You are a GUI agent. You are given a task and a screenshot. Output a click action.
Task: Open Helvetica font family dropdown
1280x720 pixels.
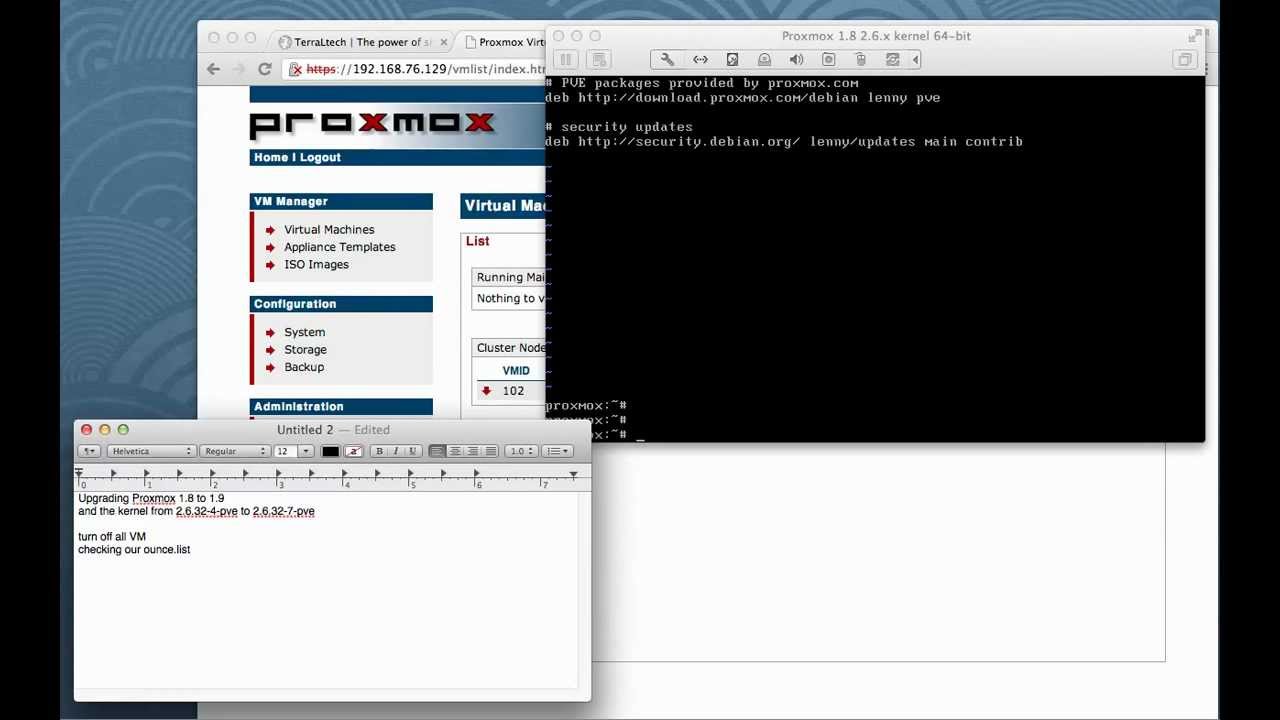[x=150, y=451]
